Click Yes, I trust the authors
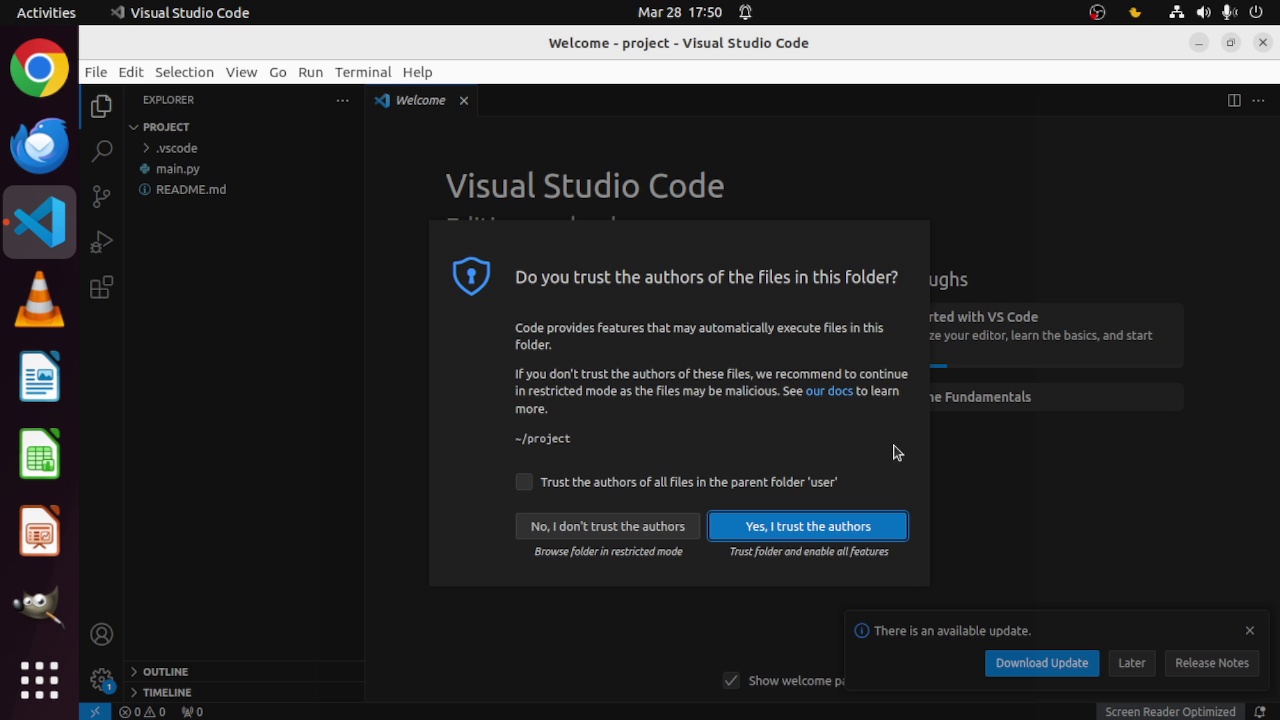 (x=807, y=526)
